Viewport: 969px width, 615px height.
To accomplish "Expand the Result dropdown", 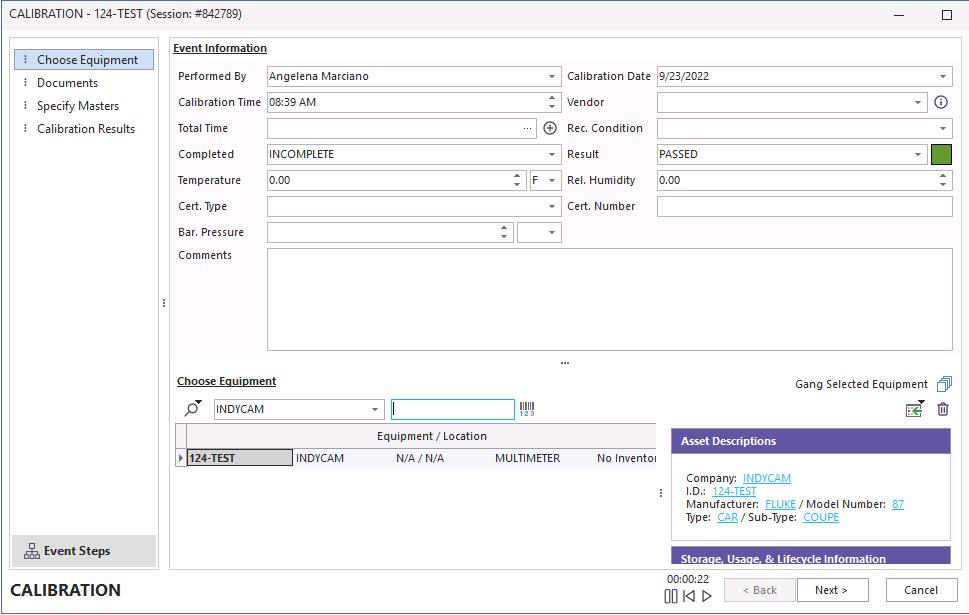I will [918, 154].
